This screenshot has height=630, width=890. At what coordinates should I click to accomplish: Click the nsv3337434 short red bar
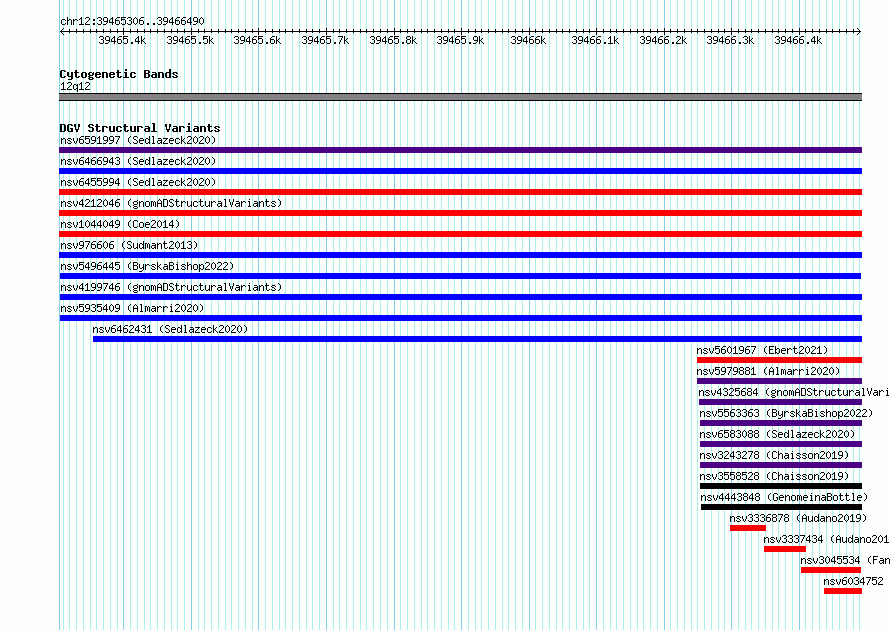pyautogui.click(x=785, y=549)
